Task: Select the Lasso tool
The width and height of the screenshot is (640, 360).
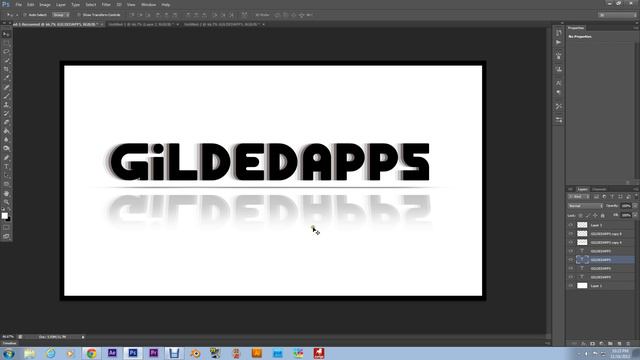Action: [x=6, y=51]
